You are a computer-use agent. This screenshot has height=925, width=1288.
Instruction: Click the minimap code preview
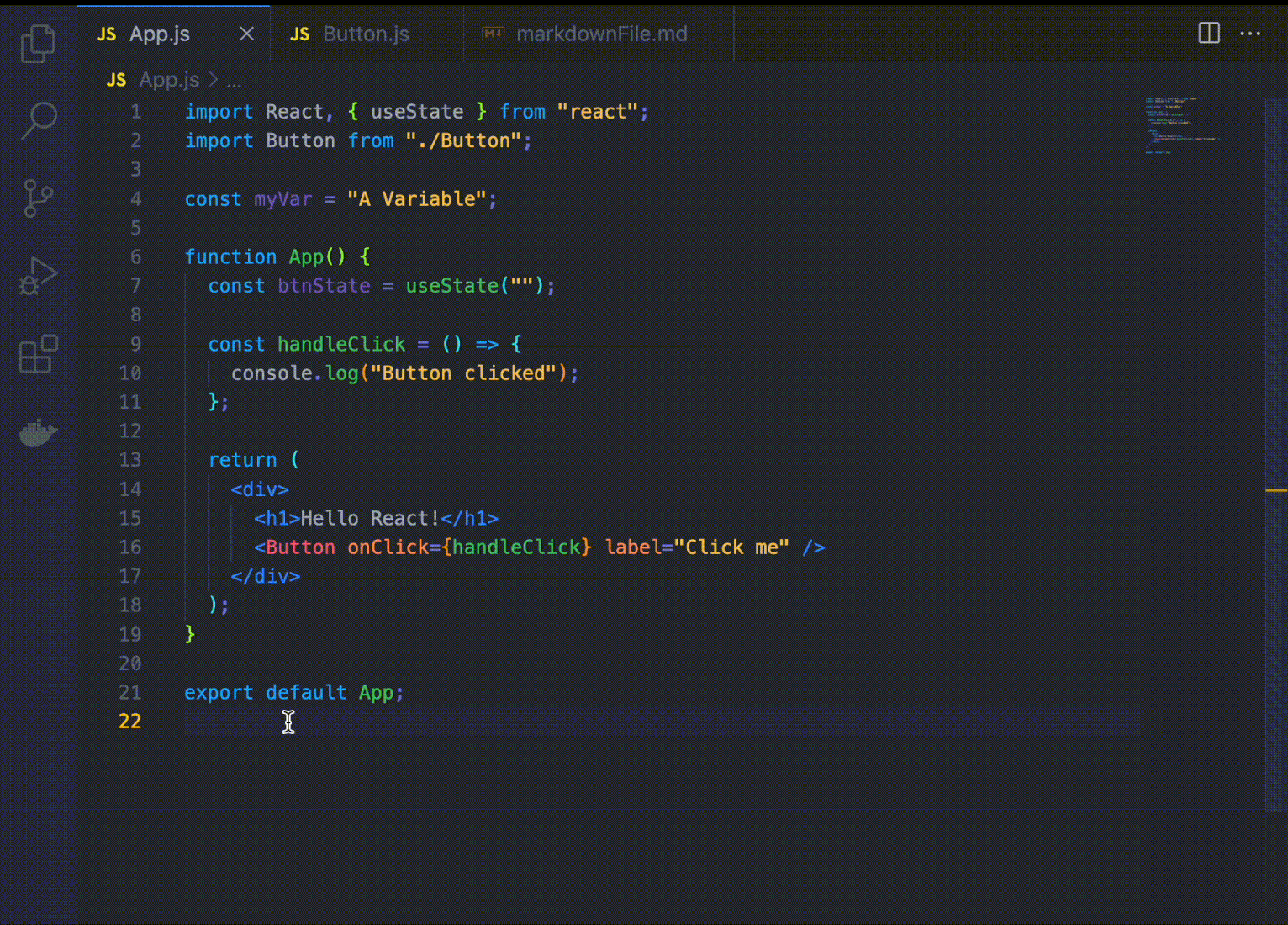click(1180, 124)
